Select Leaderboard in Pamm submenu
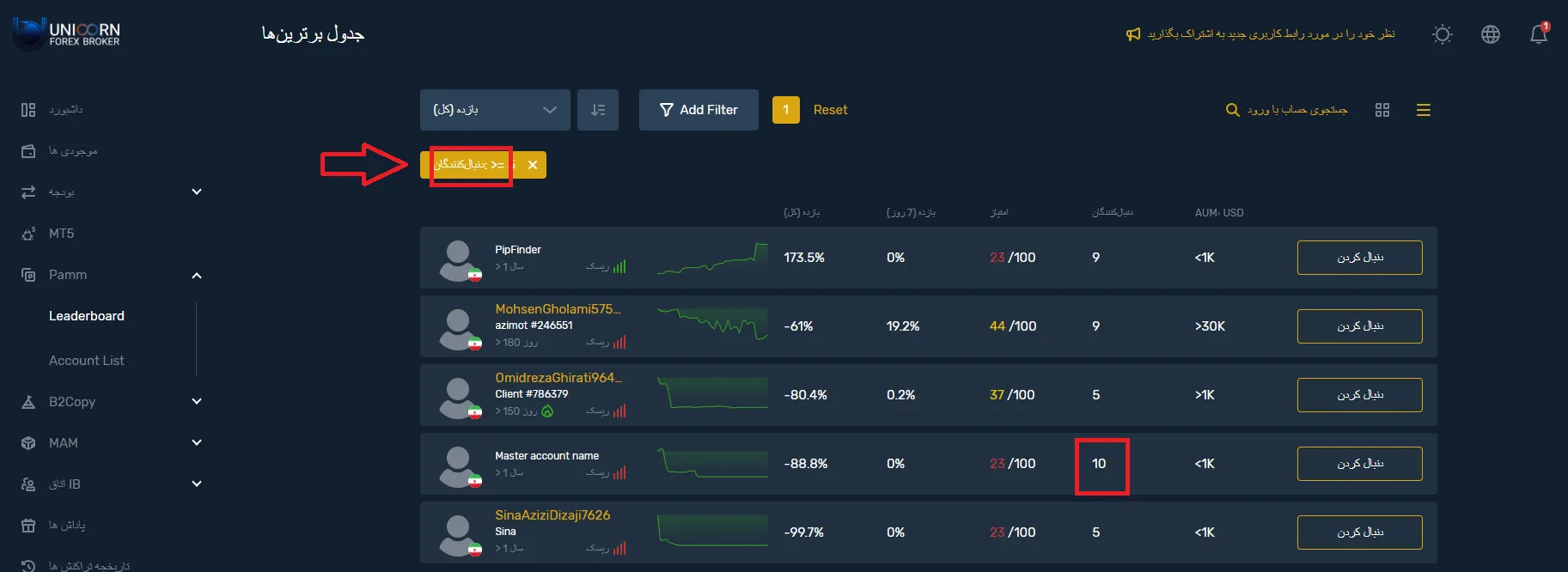Viewport: 1568px width, 572px height. [87, 316]
